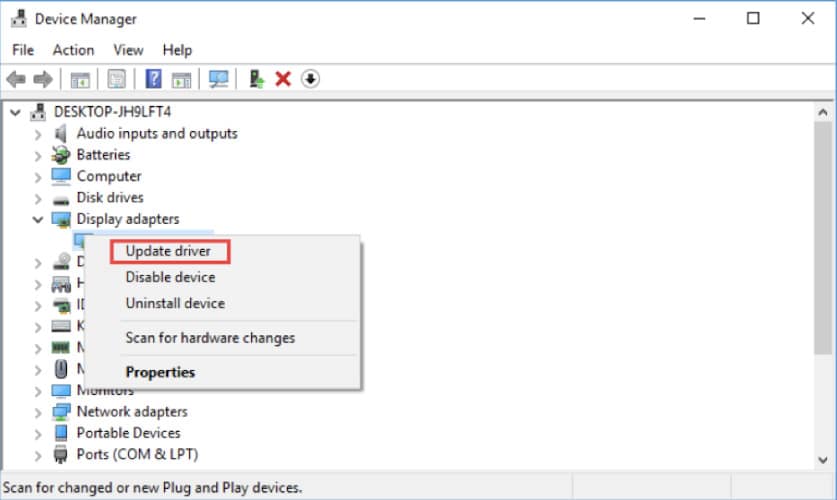This screenshot has height=500, width=837.
Task: Select the DESKTOP-JH9LFT4 label
Action: pos(113,112)
